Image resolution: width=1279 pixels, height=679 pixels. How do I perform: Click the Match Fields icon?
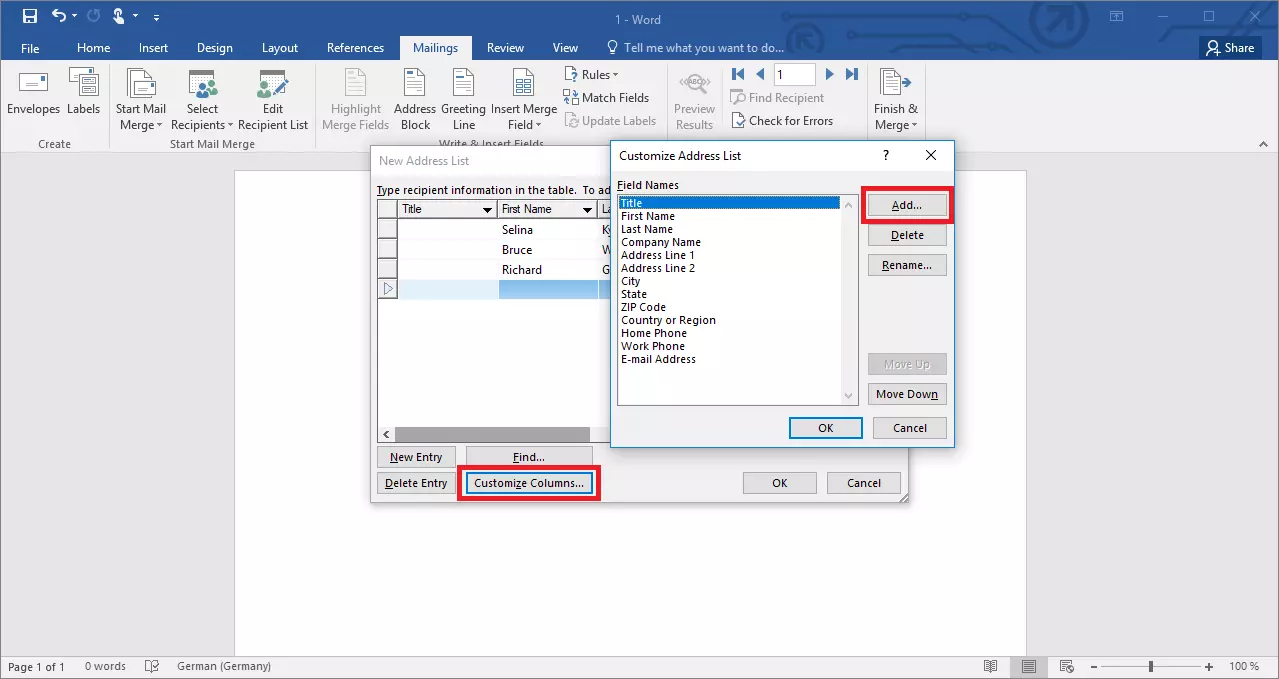tap(572, 98)
